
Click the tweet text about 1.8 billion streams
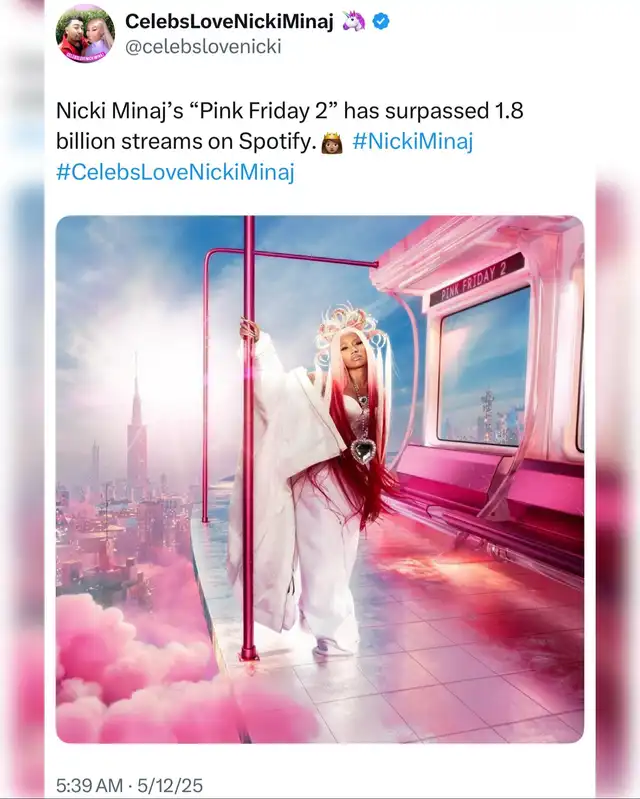tap(289, 126)
